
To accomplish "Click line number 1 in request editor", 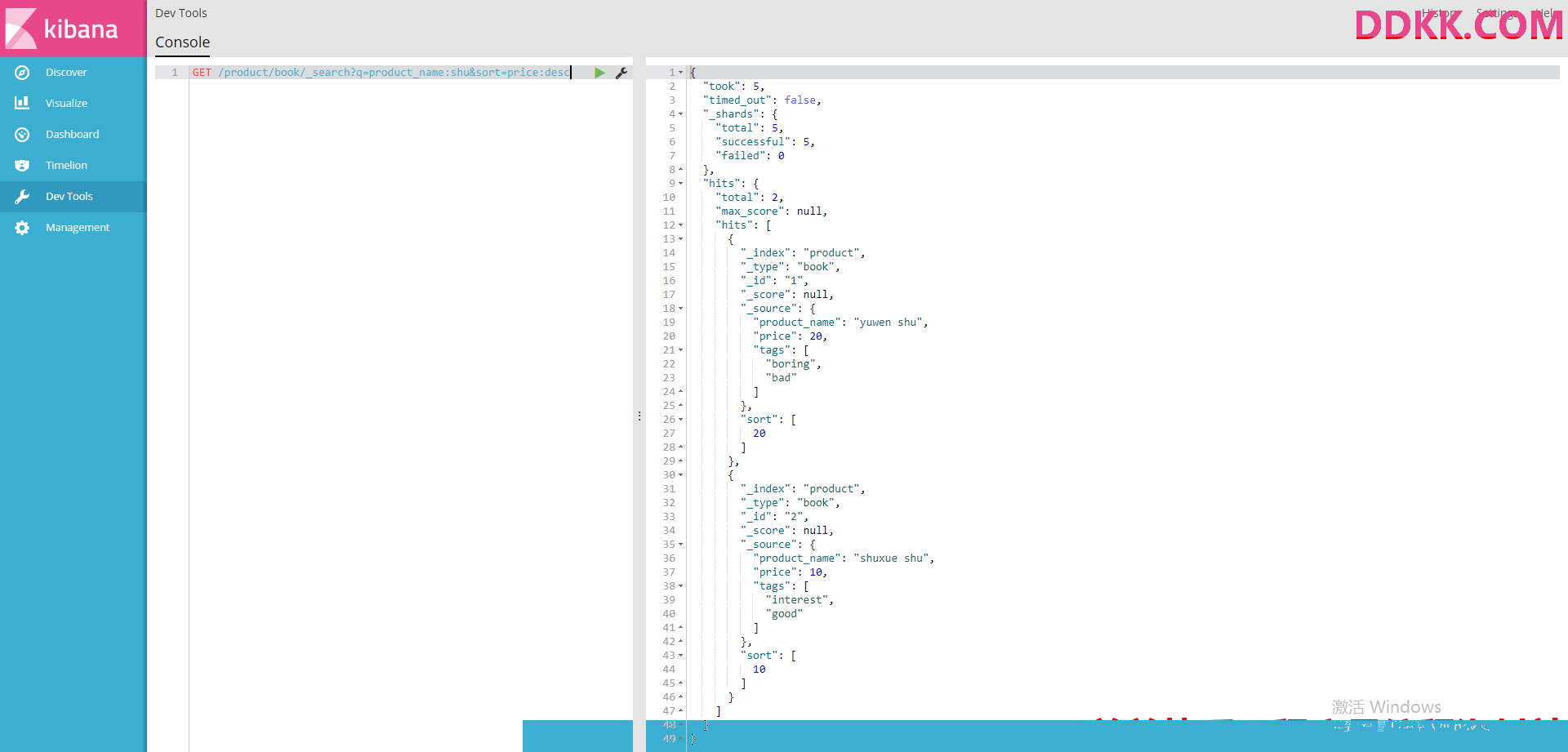I will click(175, 73).
